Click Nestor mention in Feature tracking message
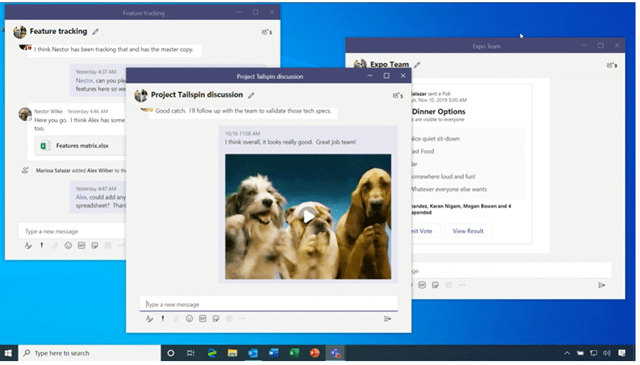The height and width of the screenshot is (365, 640). pyautogui.click(x=84, y=81)
